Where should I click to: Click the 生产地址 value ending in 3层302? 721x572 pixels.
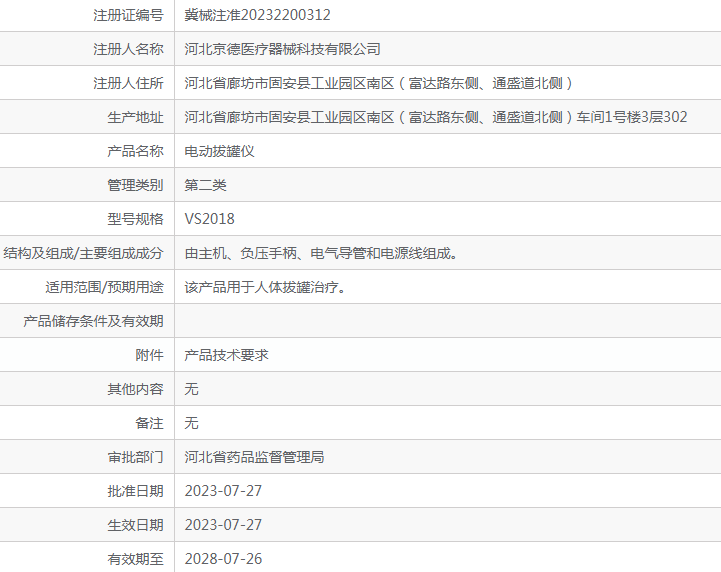tap(436, 117)
